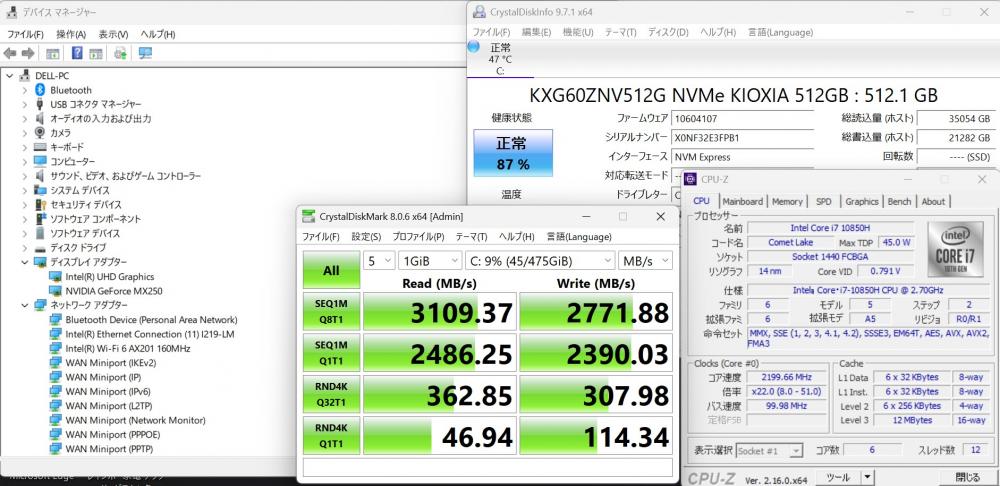Toggle console tree icon in Device Manager

53,54
